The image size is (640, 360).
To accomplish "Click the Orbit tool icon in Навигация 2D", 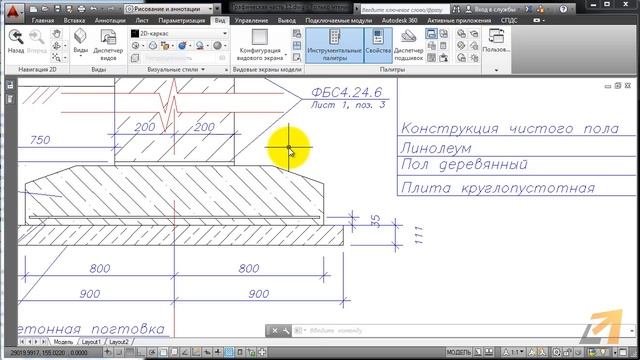I will click(56, 45).
